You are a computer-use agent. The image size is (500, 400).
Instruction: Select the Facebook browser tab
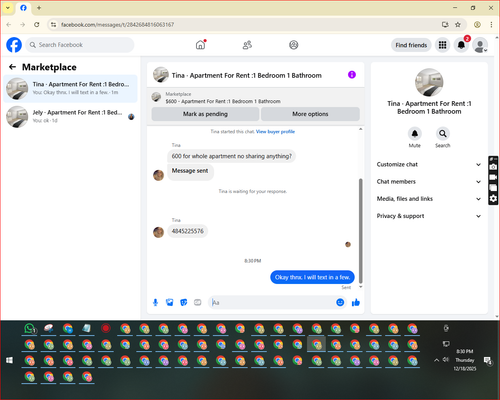[23, 8]
